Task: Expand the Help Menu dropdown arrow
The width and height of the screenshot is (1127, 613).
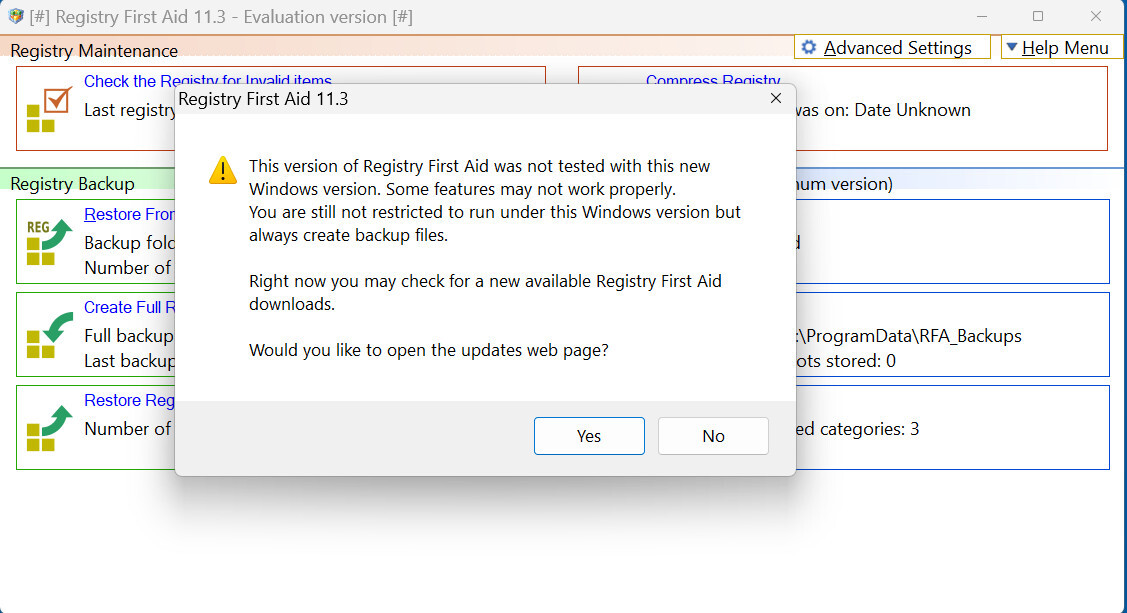Action: [1011, 48]
